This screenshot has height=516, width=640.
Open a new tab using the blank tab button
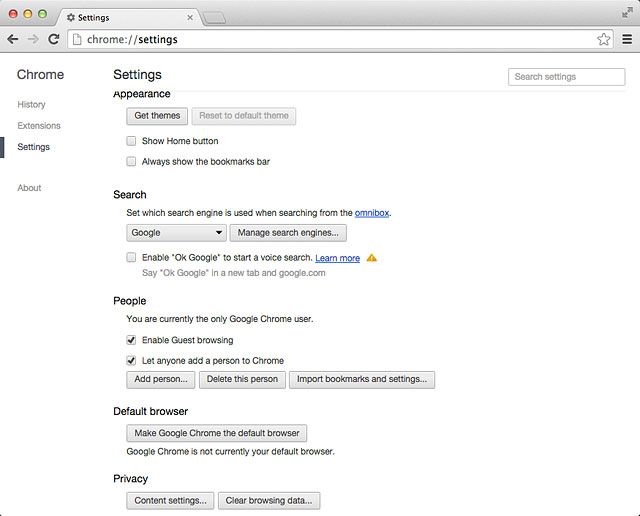click(x=214, y=18)
